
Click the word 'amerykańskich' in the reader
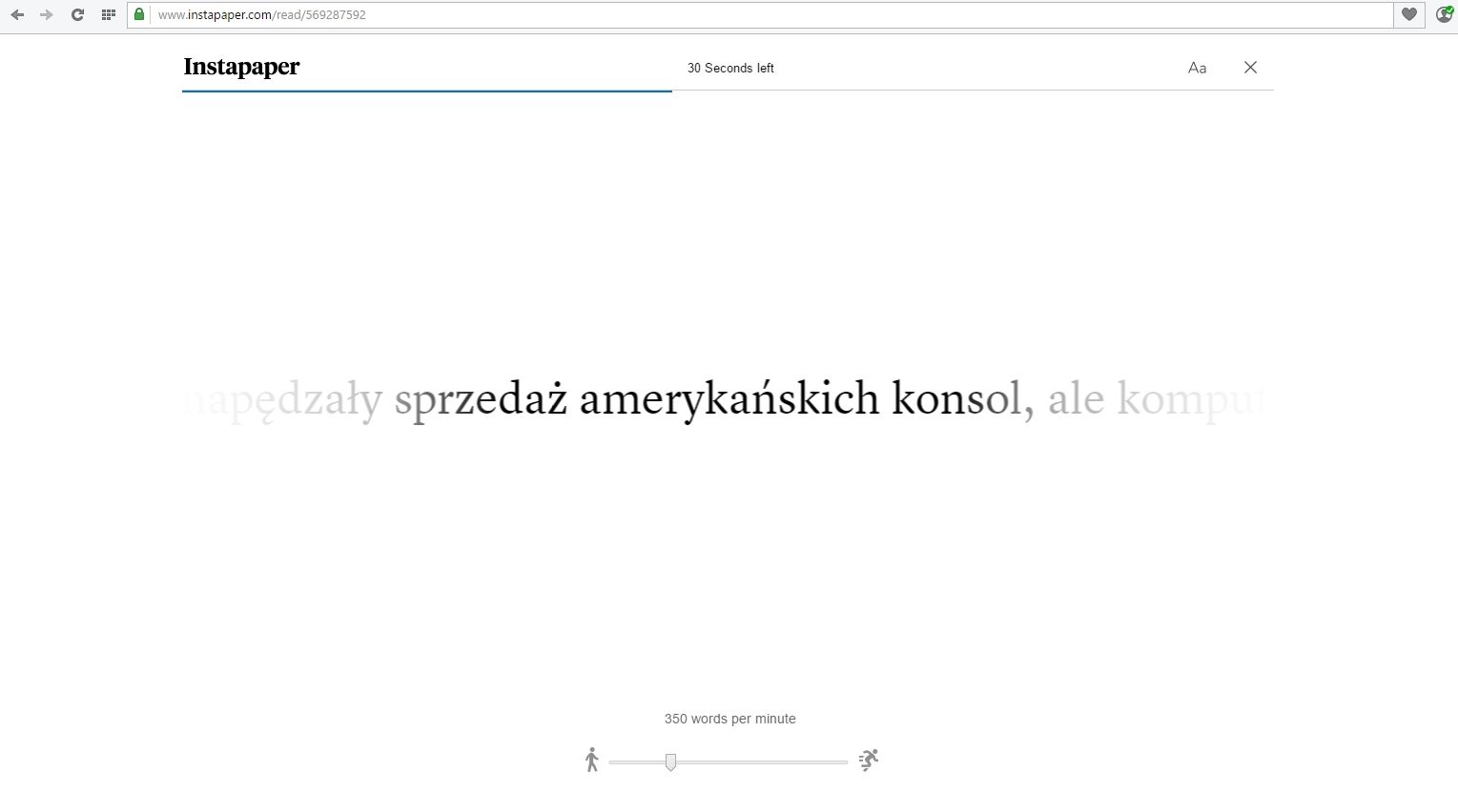click(729, 399)
